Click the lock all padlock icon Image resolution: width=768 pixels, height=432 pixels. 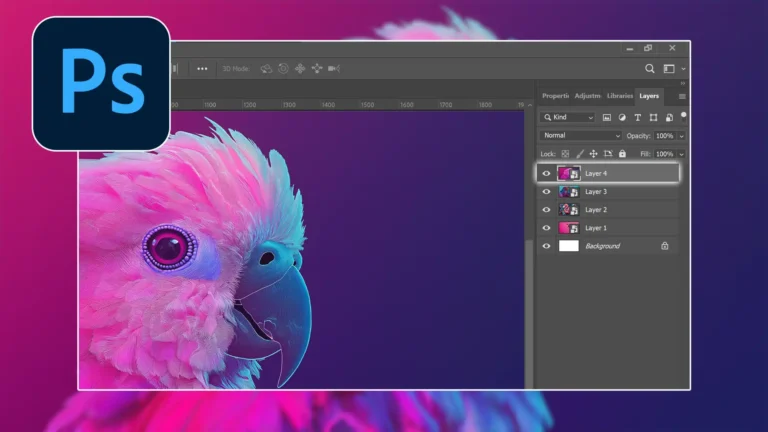tap(622, 154)
